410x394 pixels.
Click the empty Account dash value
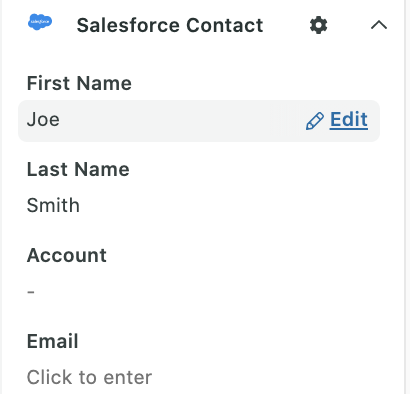point(31,292)
